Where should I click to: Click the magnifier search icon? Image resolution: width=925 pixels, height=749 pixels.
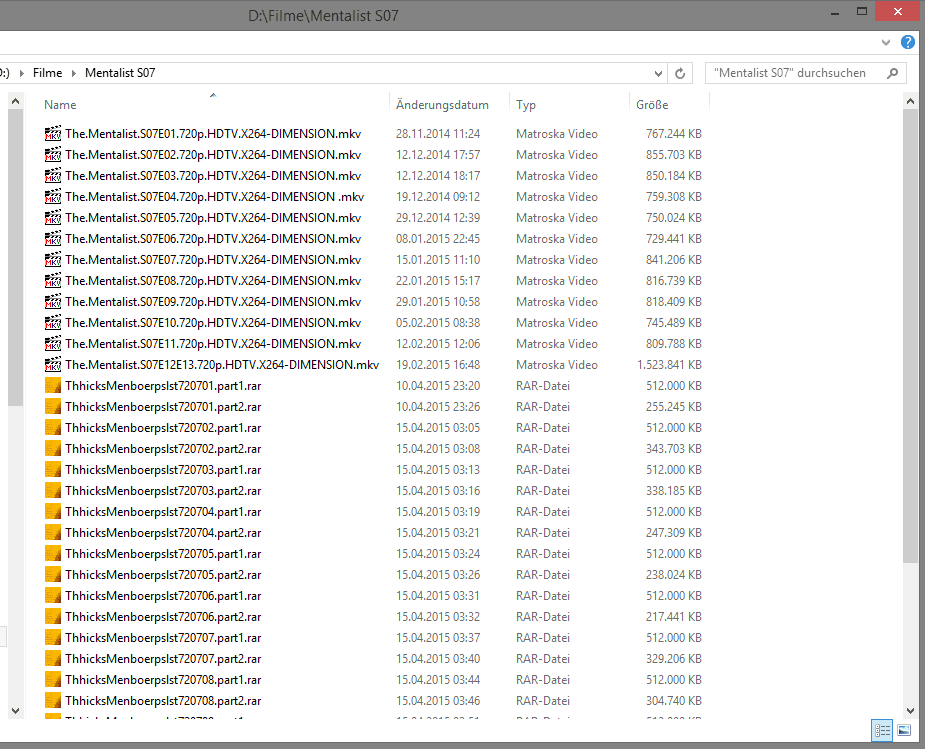pos(893,73)
